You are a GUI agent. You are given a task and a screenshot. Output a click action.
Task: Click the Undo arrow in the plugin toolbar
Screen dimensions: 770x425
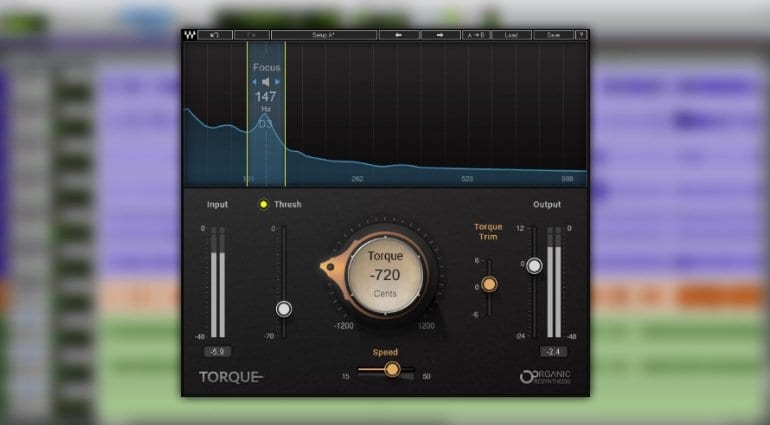tap(215, 35)
